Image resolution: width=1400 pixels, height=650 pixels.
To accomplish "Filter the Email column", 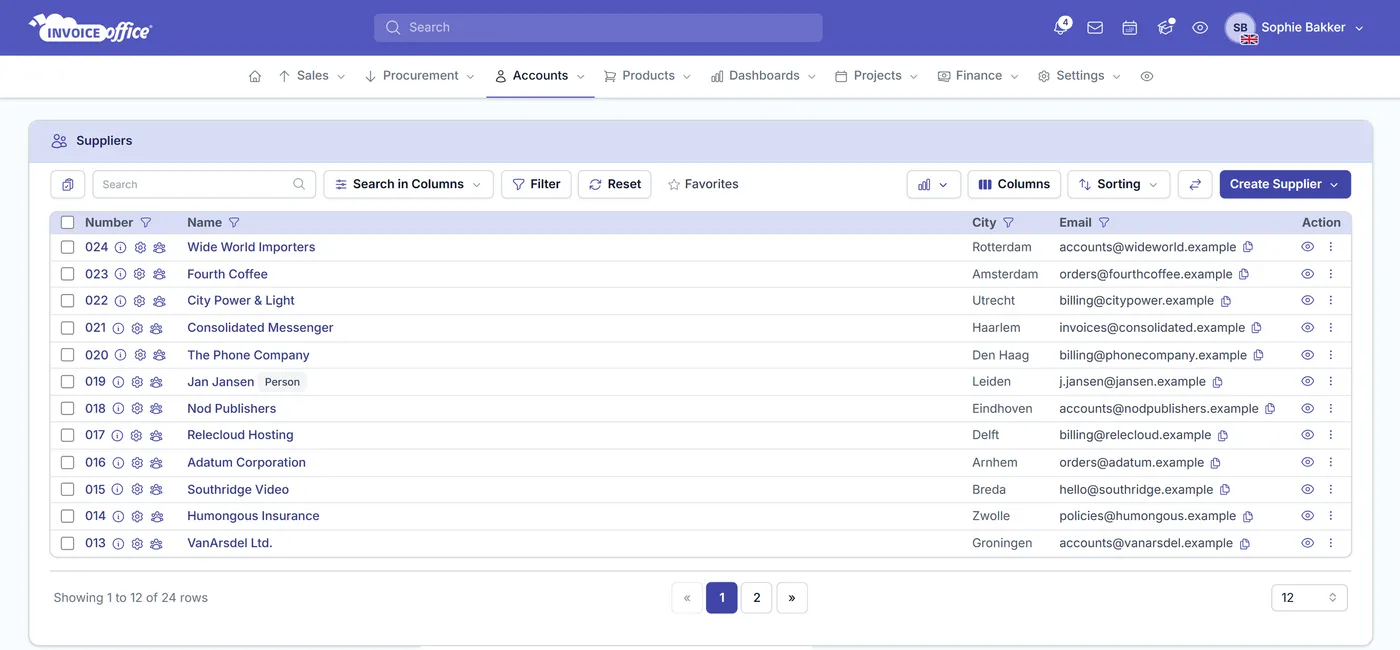I will 1104,223.
